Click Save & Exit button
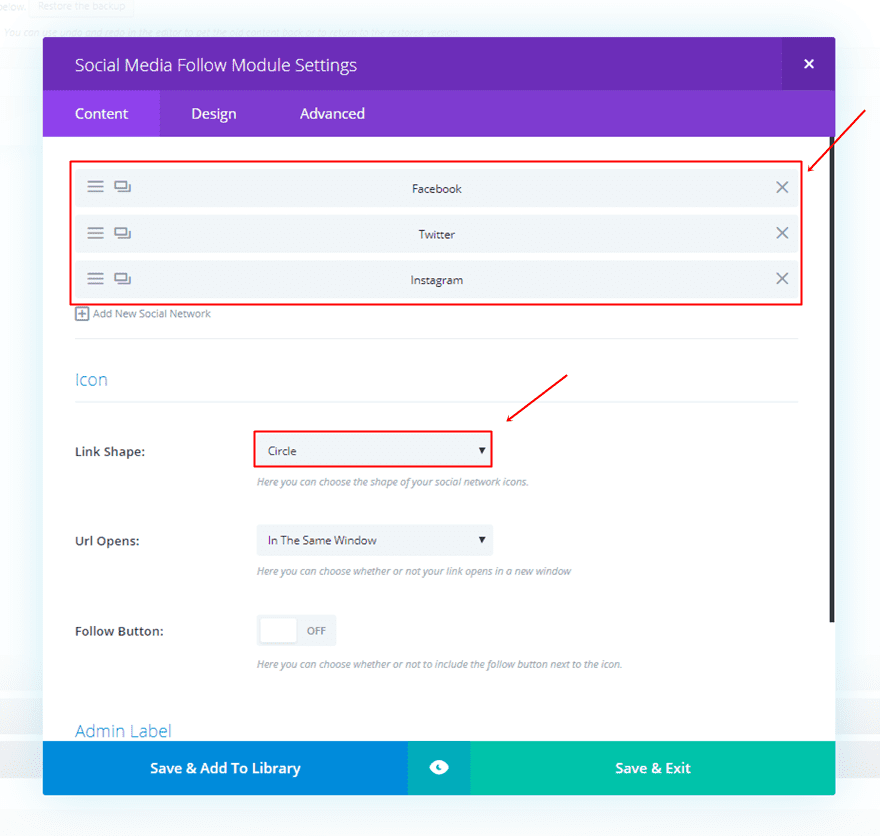The image size is (880, 836). [653, 768]
